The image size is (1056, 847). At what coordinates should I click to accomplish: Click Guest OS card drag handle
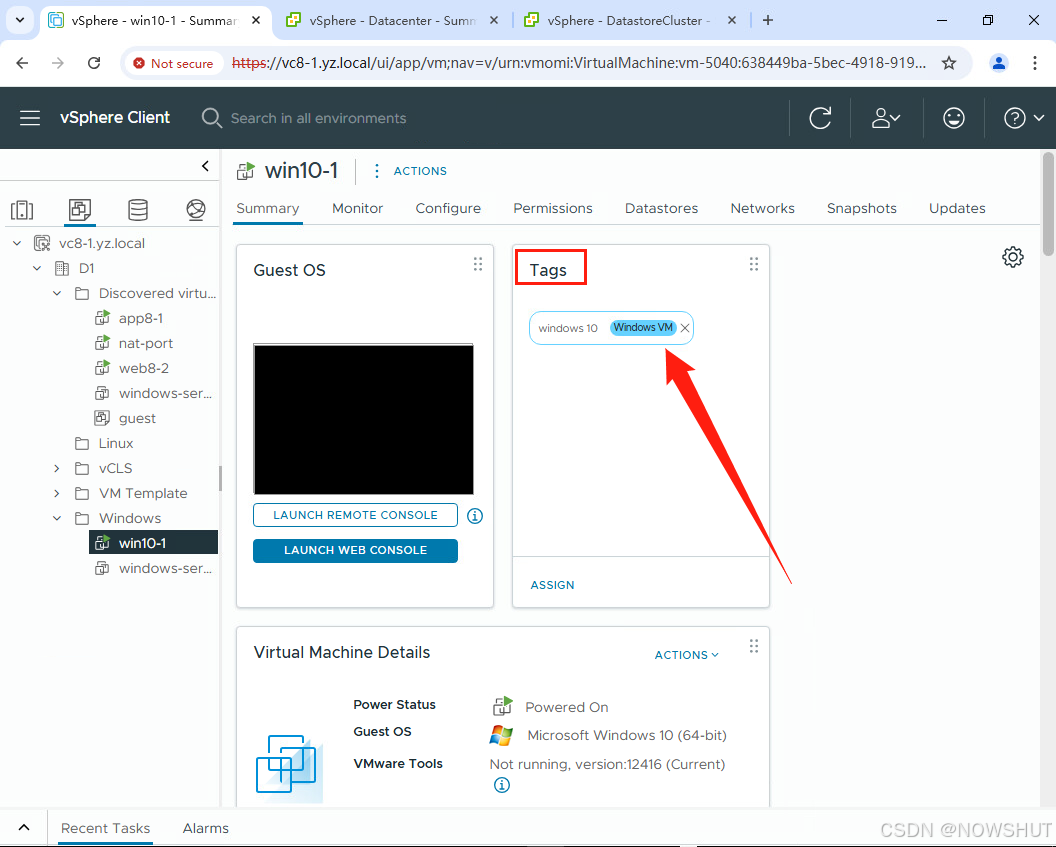click(477, 264)
